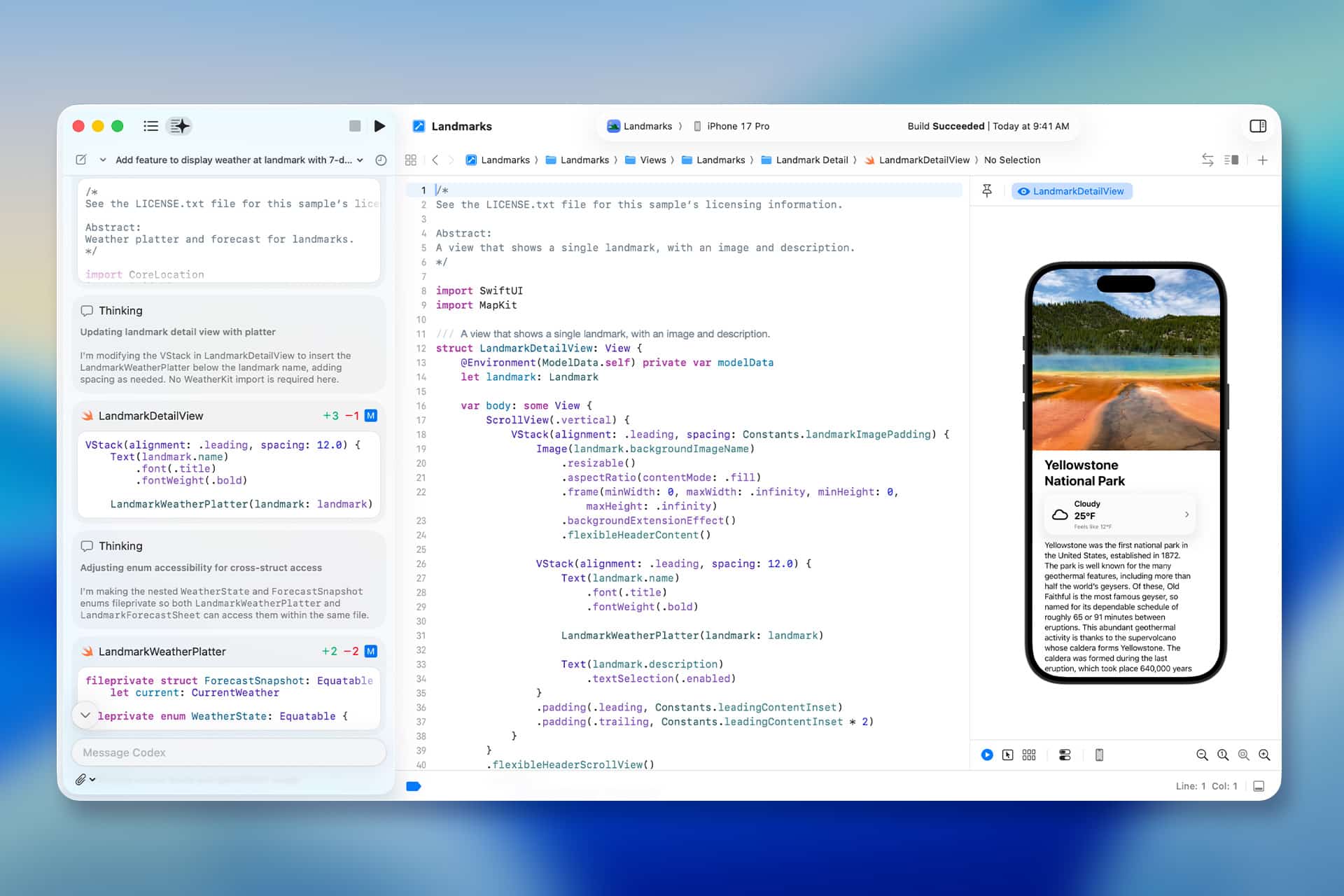
Task: Open the preview device picker
Action: [1099, 755]
